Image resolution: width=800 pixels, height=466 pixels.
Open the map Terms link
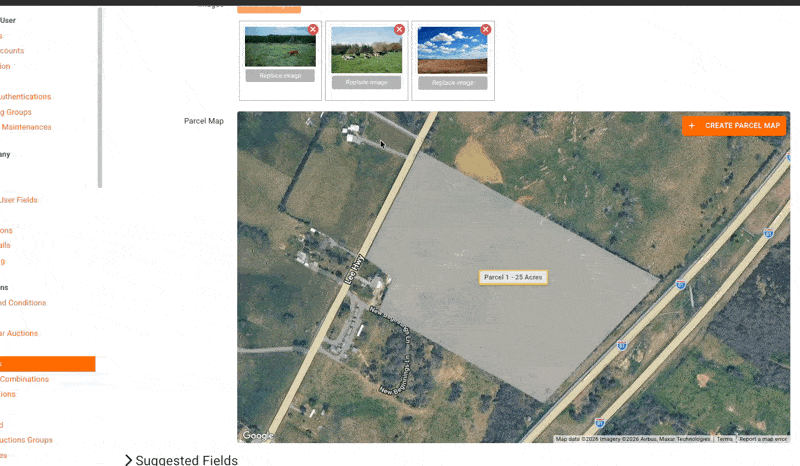click(724, 439)
